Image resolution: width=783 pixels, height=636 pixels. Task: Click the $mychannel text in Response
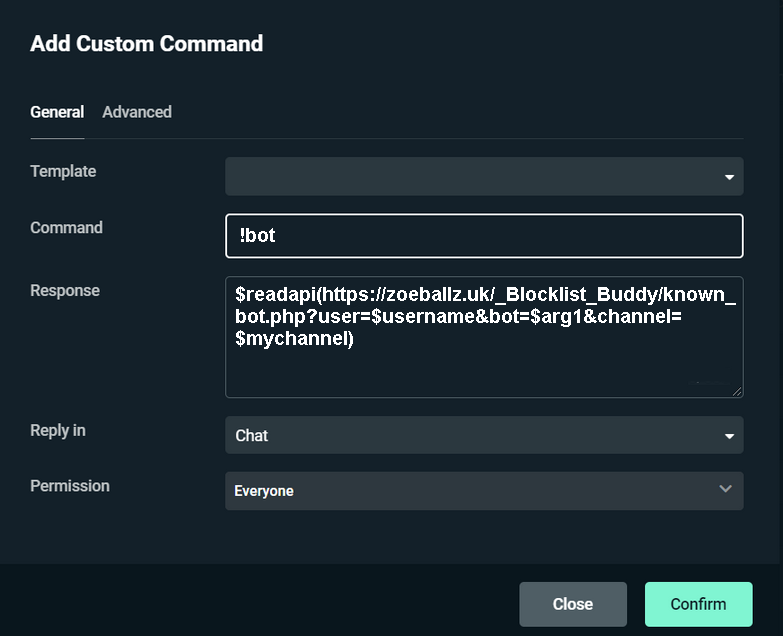(x=294, y=339)
